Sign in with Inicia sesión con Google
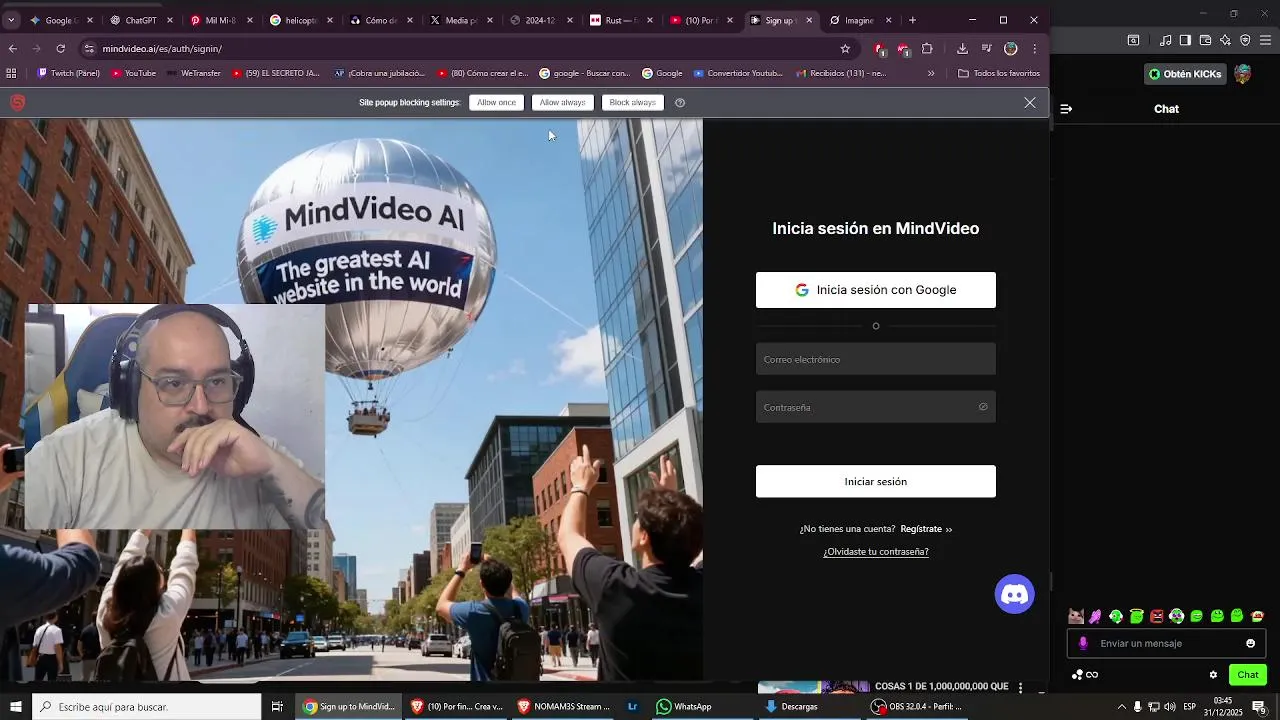 (876, 290)
